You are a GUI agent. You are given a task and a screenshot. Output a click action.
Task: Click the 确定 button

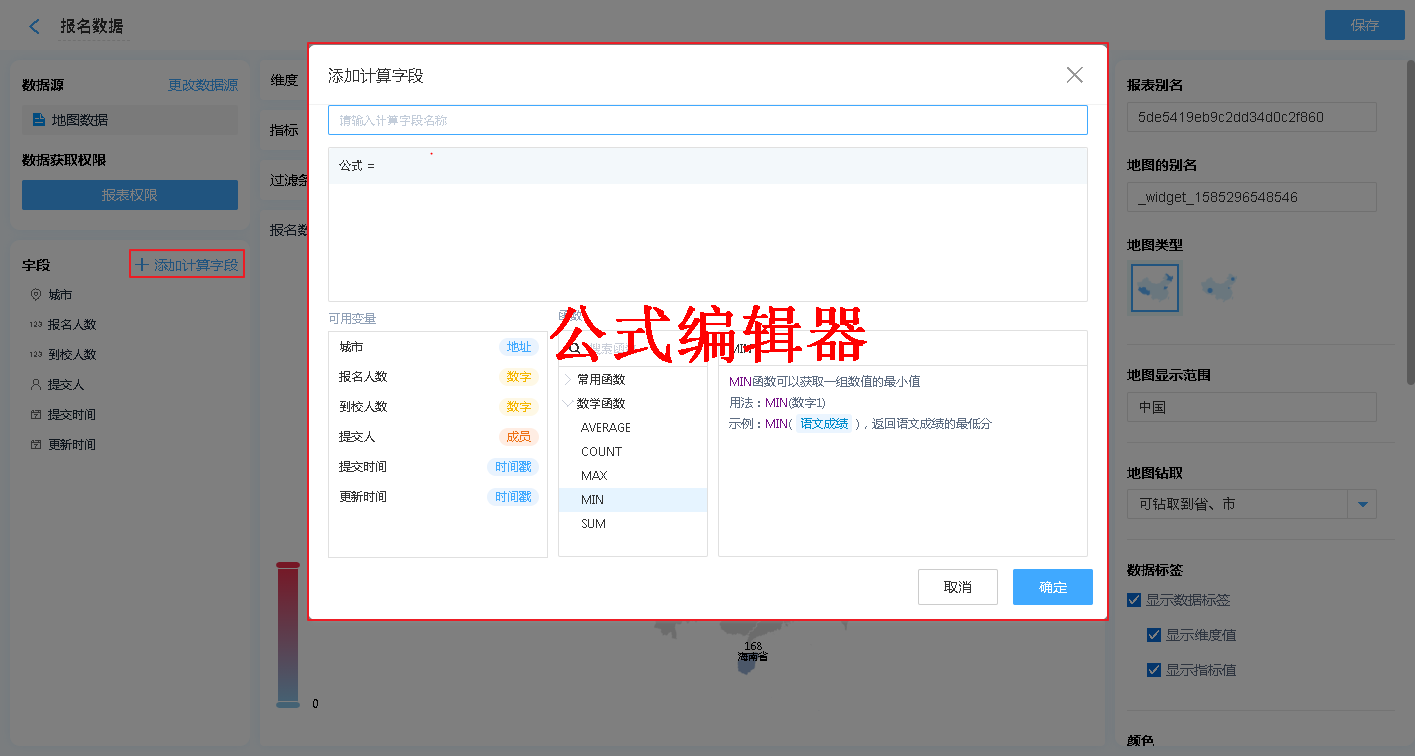(1052, 587)
